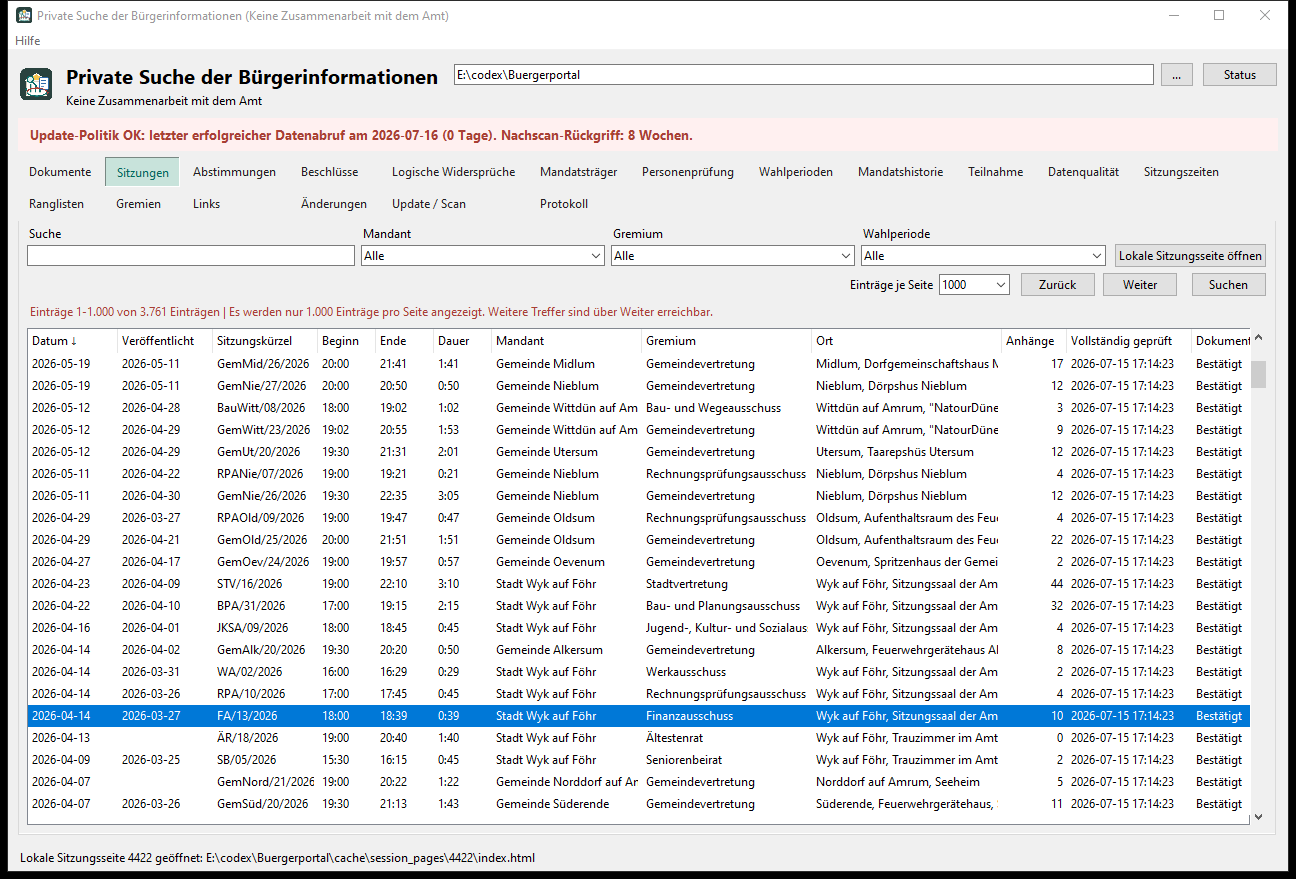Click the Suchen button
This screenshot has height=879, width=1296.
(x=1228, y=285)
